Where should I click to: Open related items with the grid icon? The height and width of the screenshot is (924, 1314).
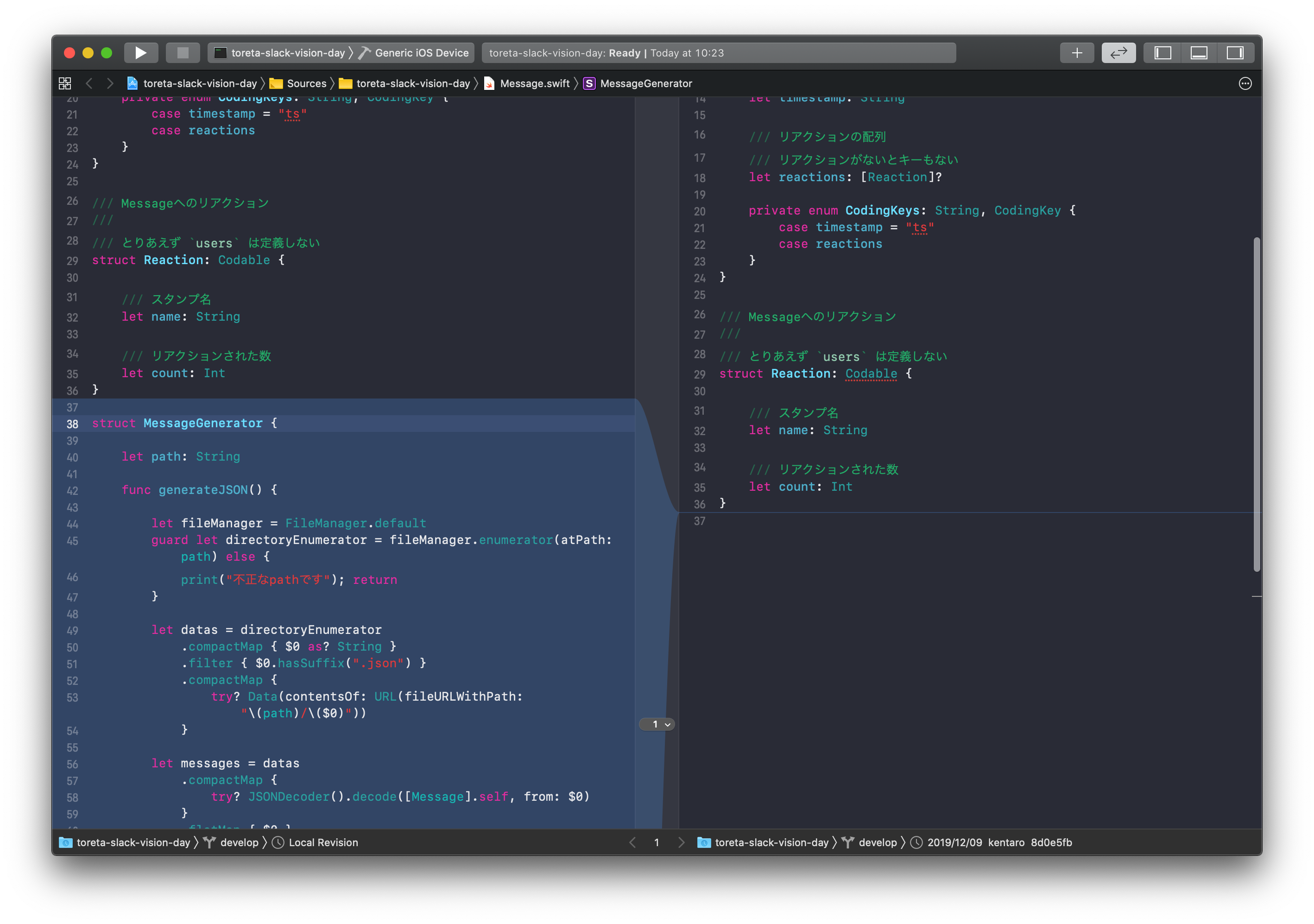[65, 83]
